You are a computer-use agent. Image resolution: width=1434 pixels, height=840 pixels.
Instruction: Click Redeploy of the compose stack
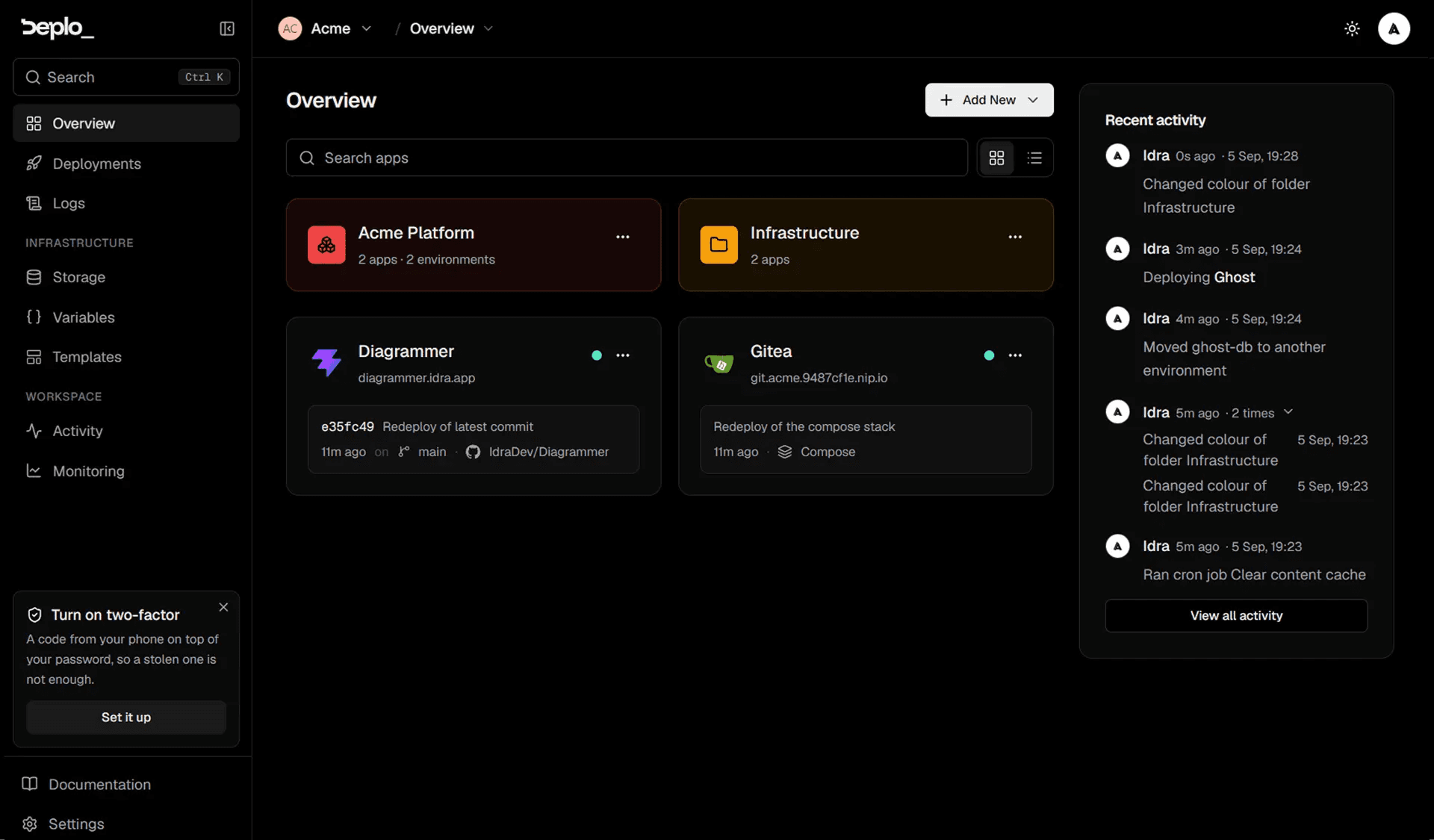pyautogui.click(x=804, y=426)
